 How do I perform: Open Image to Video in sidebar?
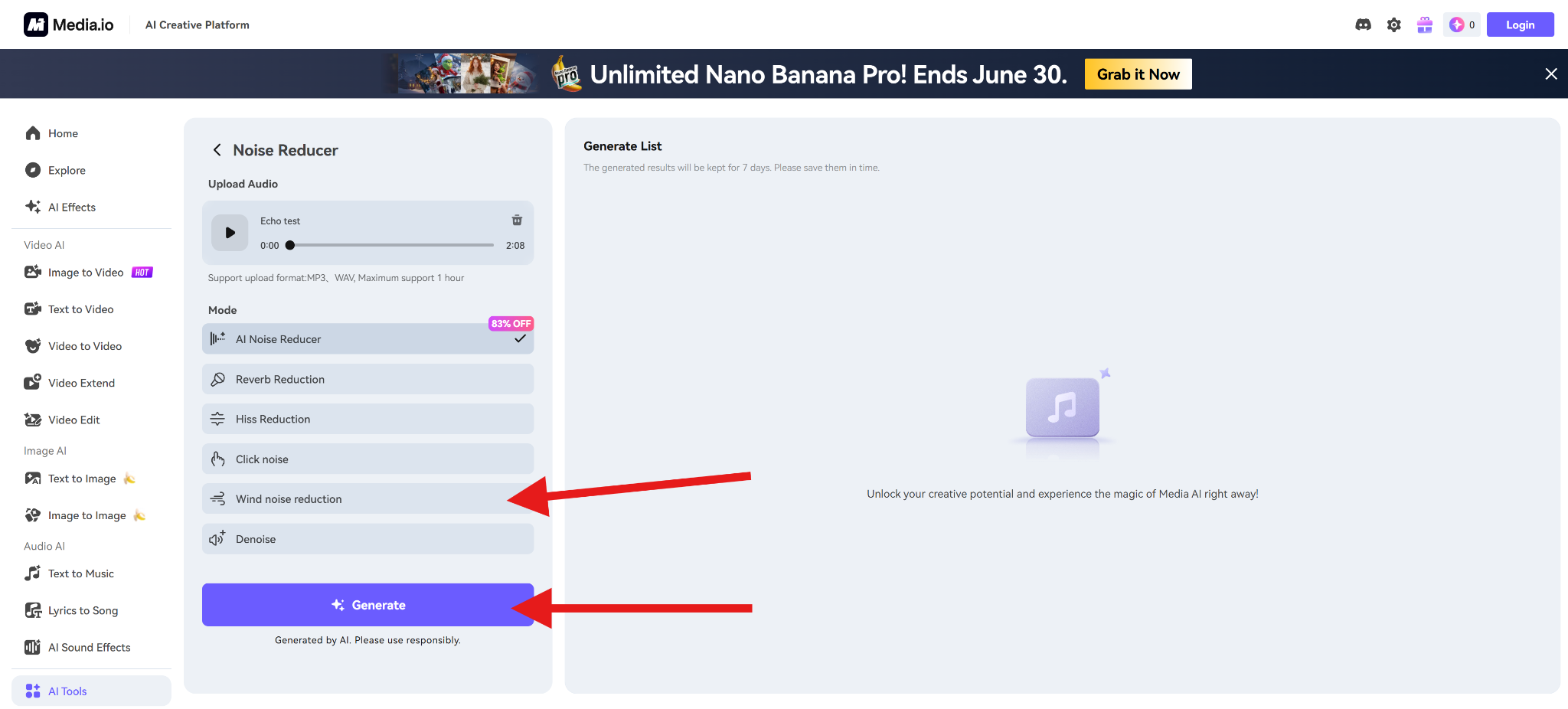pos(86,273)
